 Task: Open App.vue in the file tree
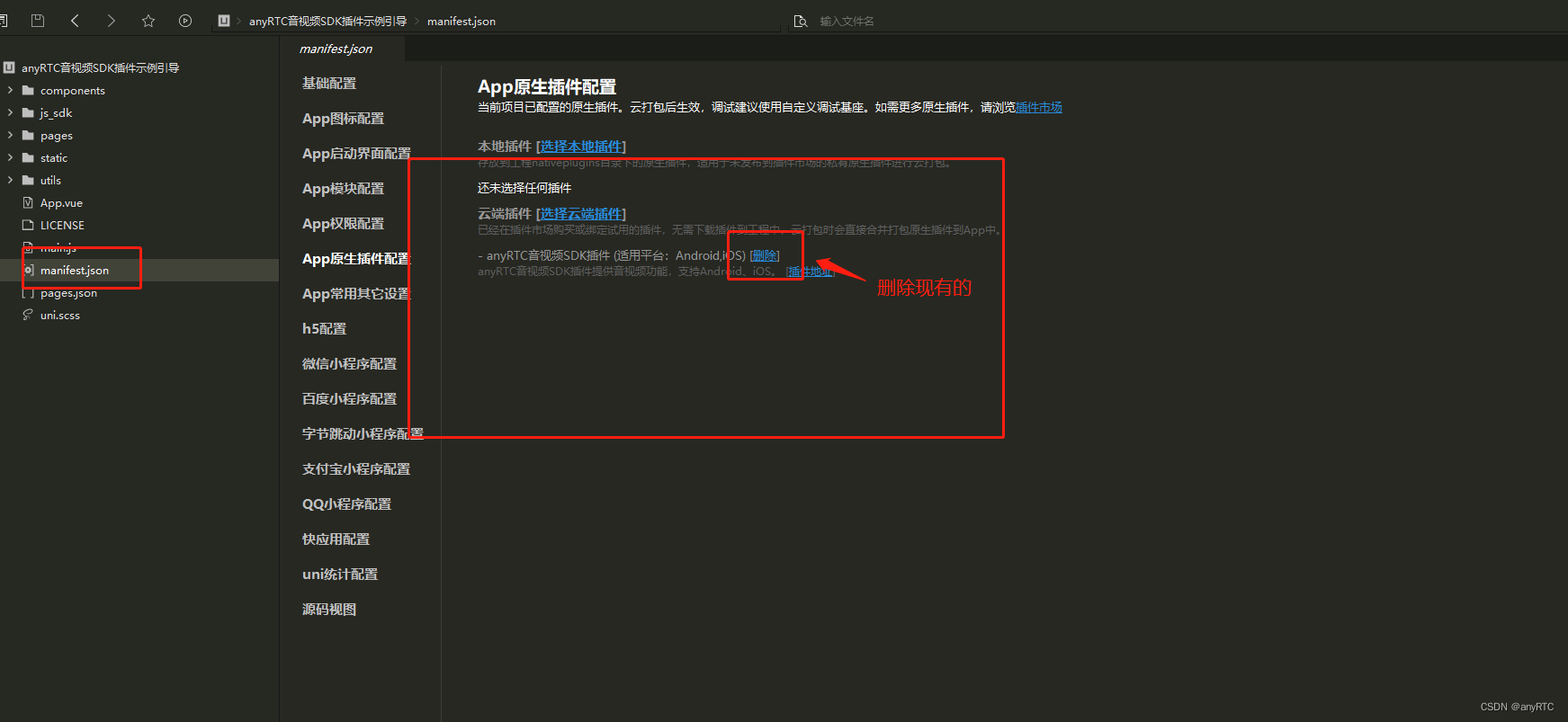(61, 203)
